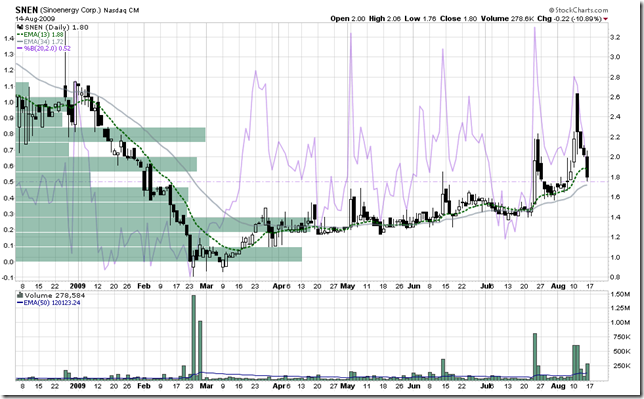The height and width of the screenshot is (399, 644).
Task: Click the 1.50M label on volume axis
Action: tap(621, 294)
